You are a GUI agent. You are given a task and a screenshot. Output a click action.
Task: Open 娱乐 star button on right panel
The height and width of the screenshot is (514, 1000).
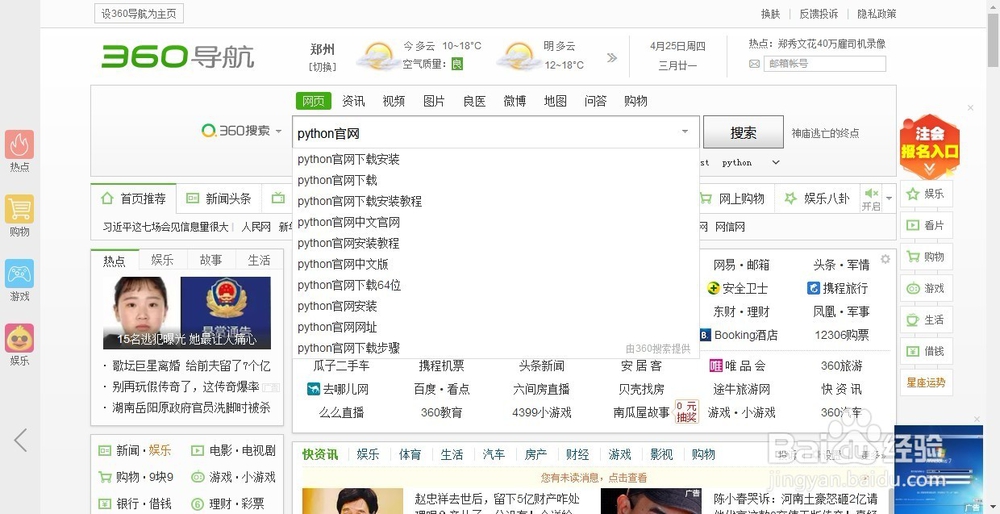tap(926, 194)
